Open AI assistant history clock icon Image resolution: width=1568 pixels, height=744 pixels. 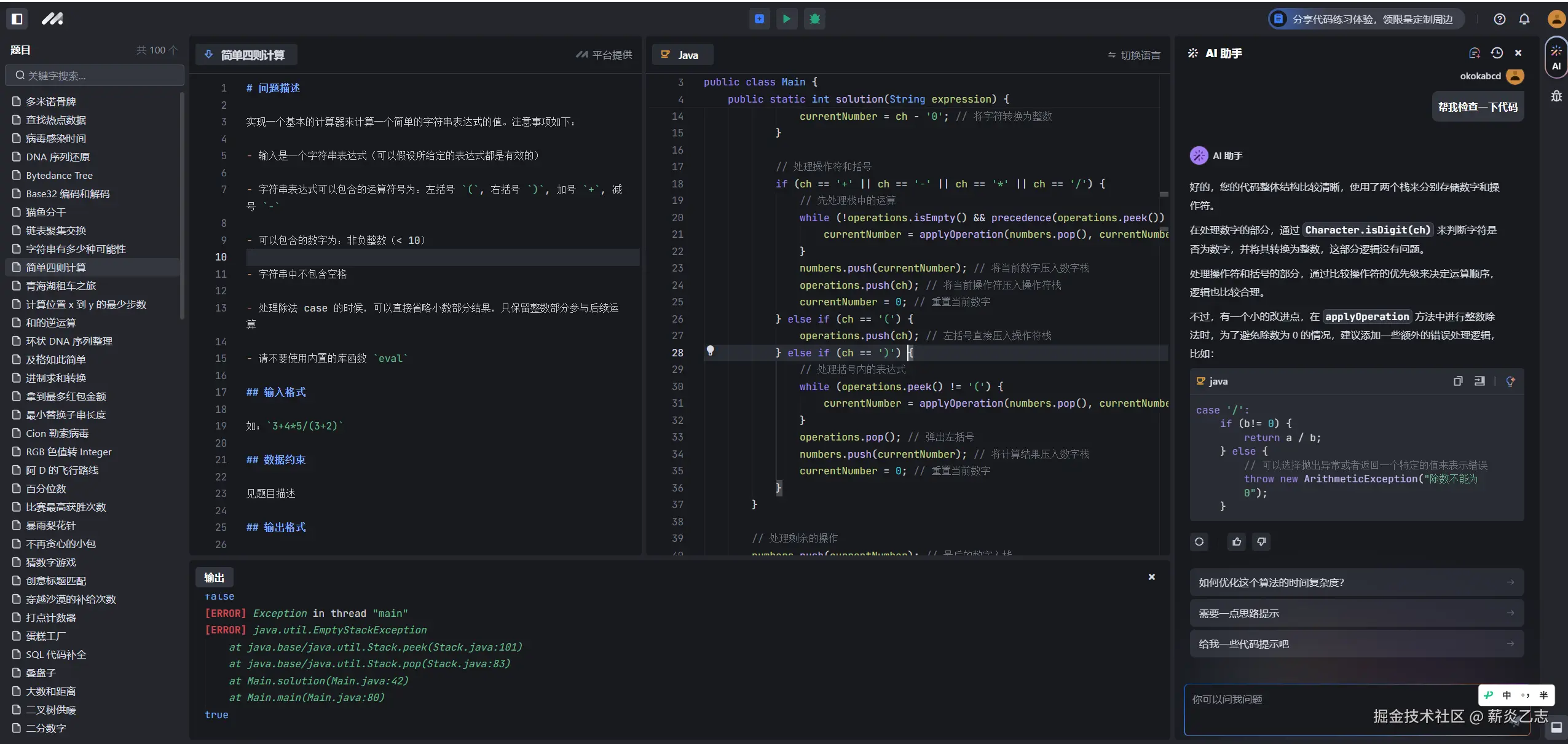coord(1497,53)
